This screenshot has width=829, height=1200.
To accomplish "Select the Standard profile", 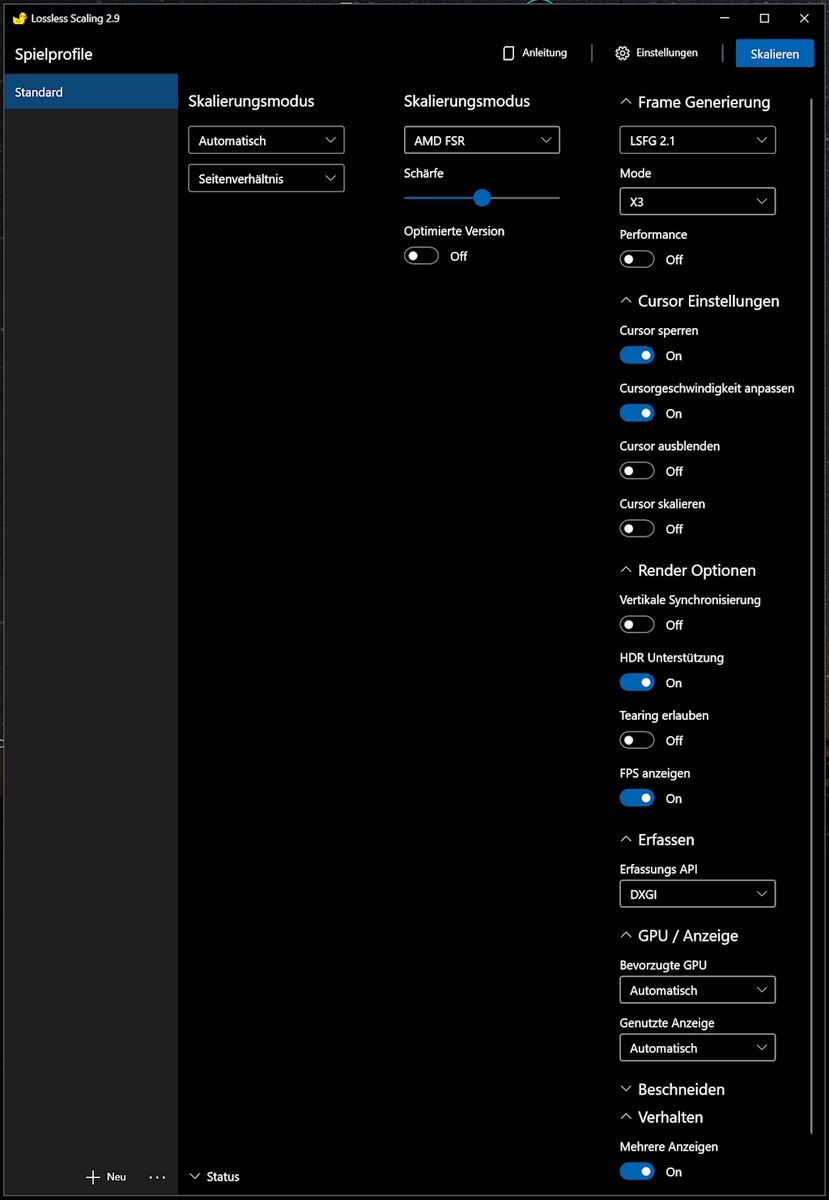I will coord(91,92).
